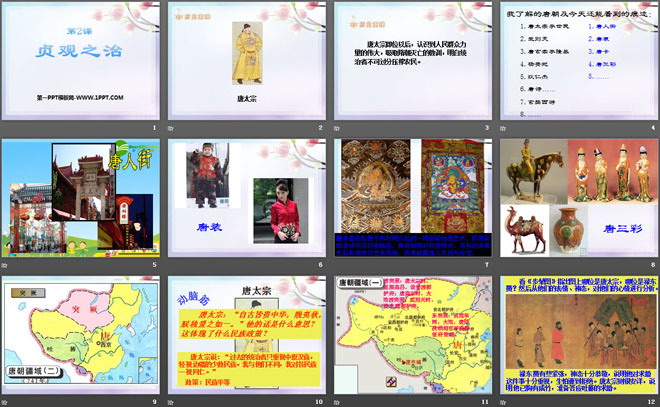Click the slide number 12 label

click(x=652, y=402)
